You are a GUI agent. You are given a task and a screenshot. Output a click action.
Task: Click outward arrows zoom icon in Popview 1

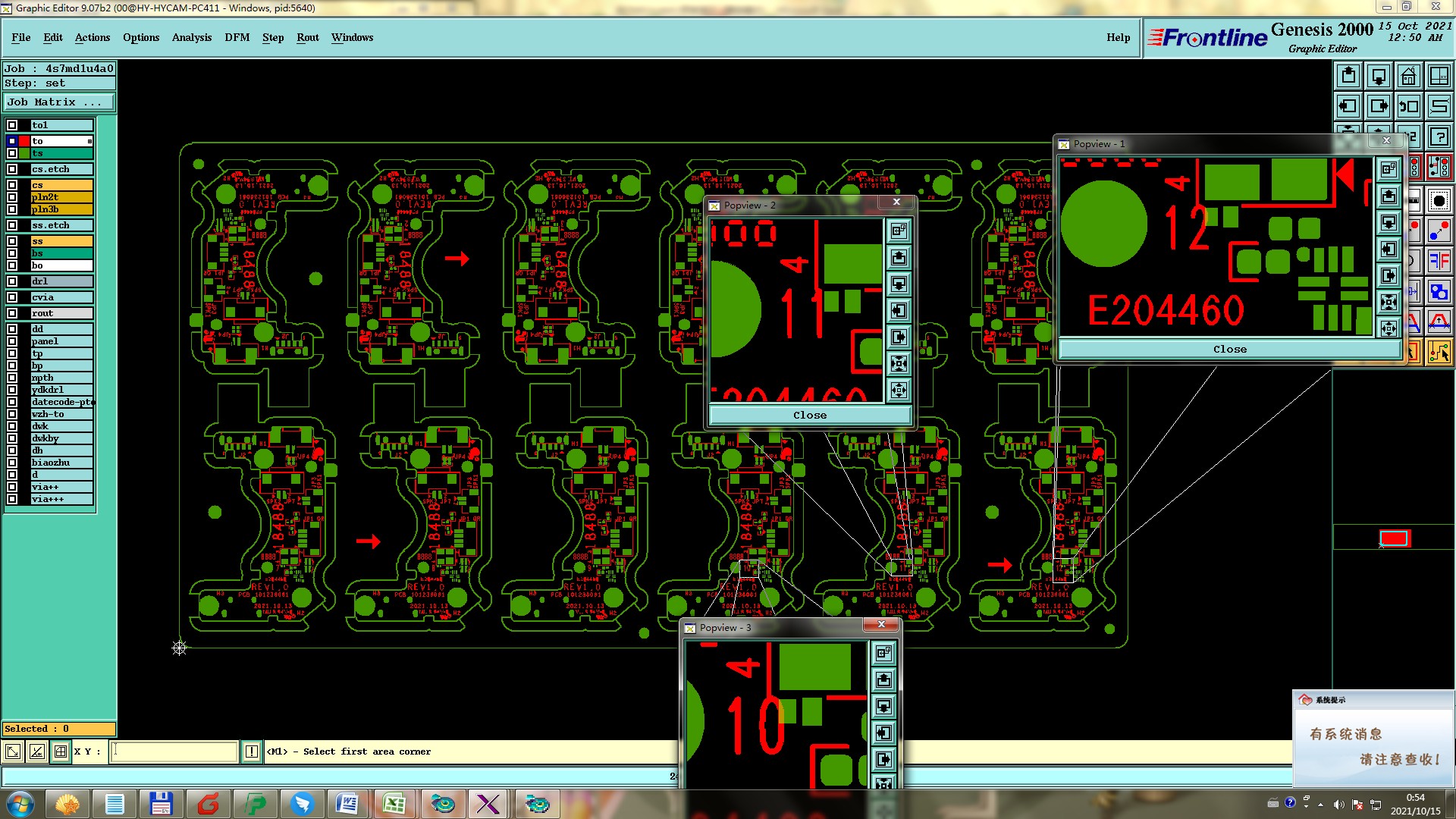point(1389,328)
